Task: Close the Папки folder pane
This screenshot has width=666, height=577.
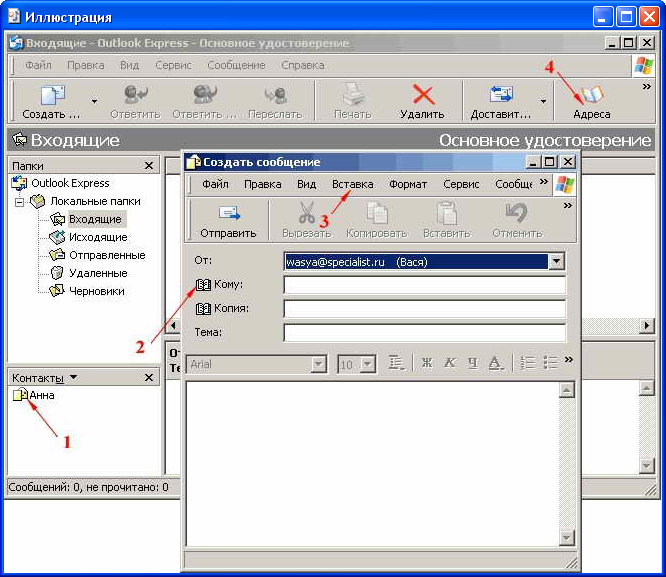Action: (x=149, y=165)
